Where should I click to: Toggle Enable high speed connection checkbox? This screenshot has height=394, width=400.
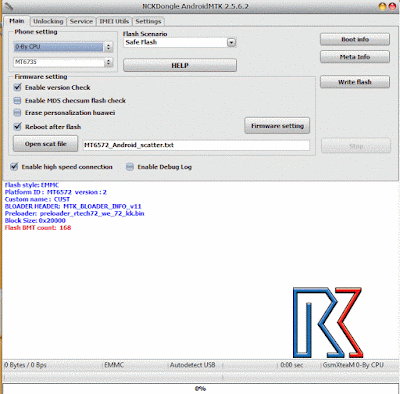click(x=14, y=167)
